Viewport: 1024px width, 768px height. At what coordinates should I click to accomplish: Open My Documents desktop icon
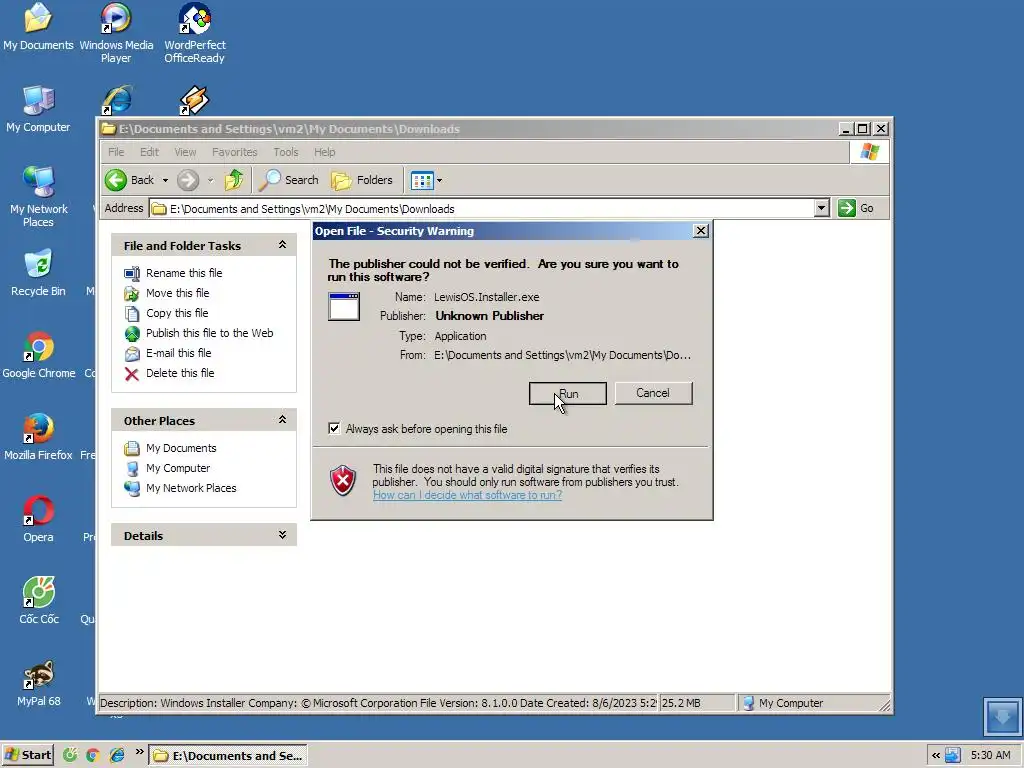tap(38, 26)
